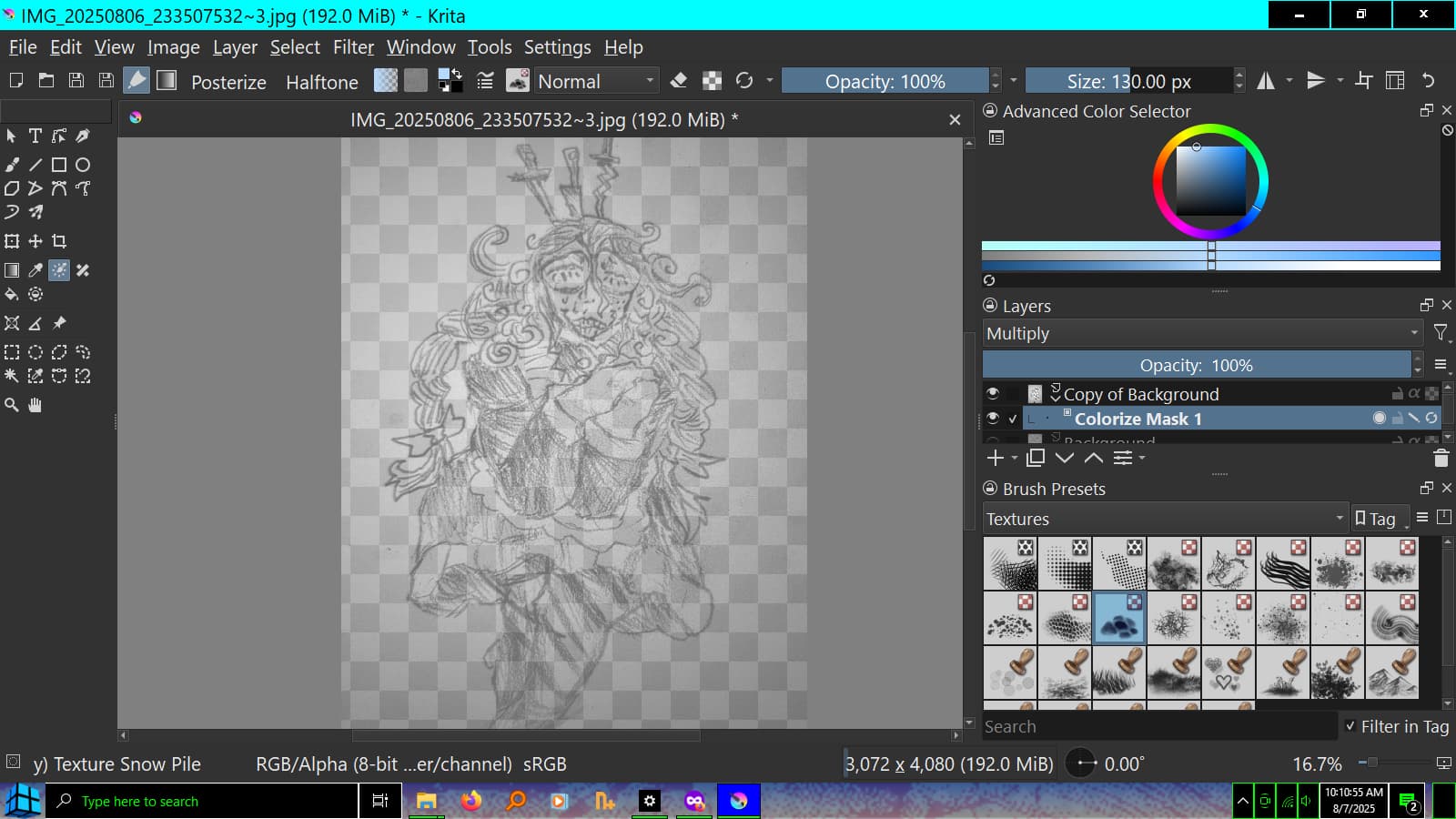The width and height of the screenshot is (1456, 819).
Task: Pick the Color Sampler eyedropper tool
Action: pyautogui.click(x=35, y=270)
